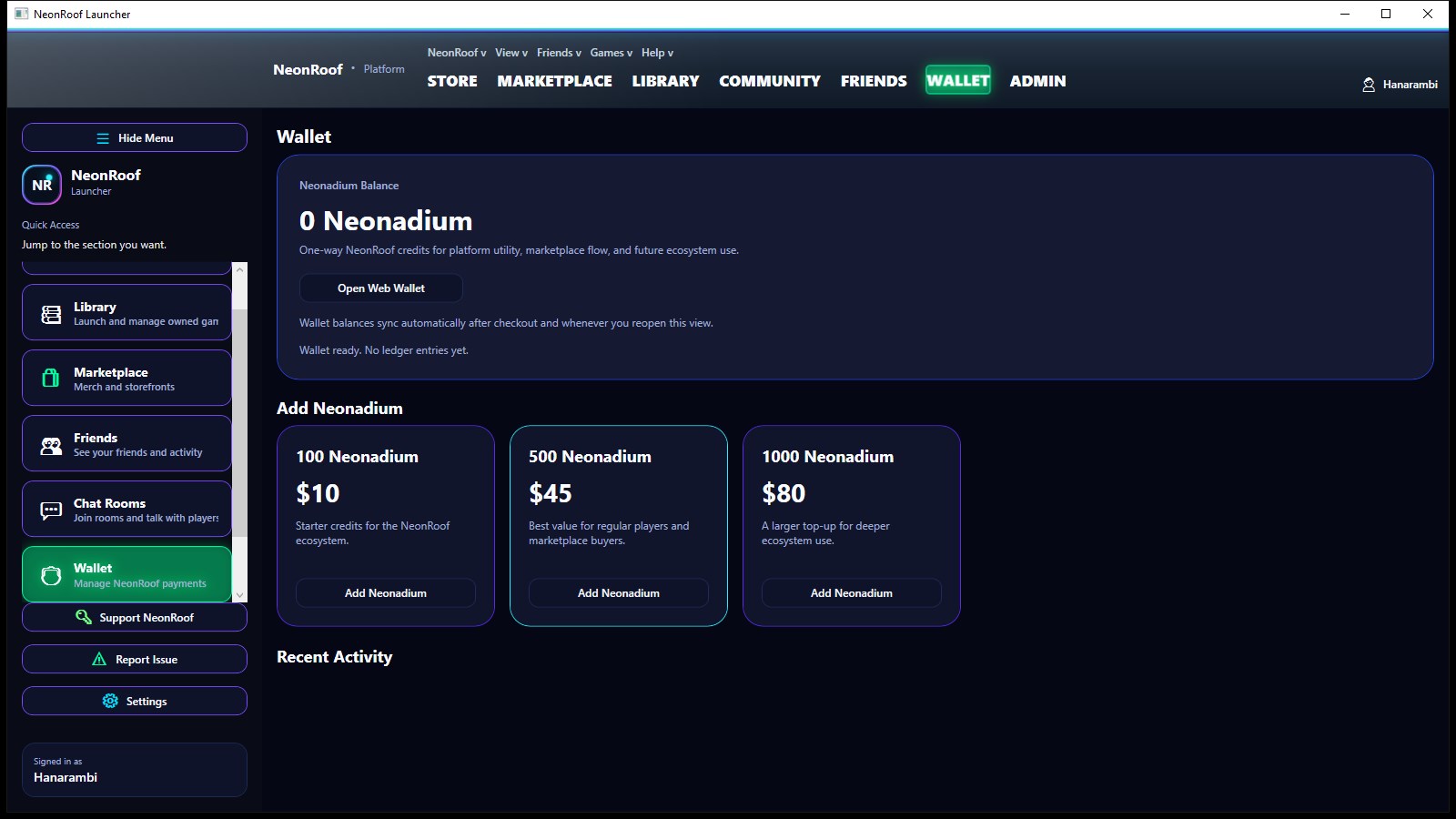The image size is (1456, 819).
Task: Select the highlighted WALLET tab
Action: pos(958,80)
